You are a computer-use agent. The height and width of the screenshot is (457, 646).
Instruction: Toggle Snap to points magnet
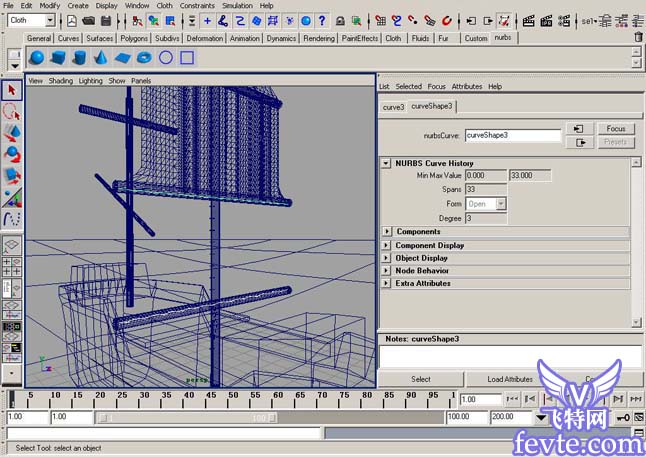click(x=413, y=21)
